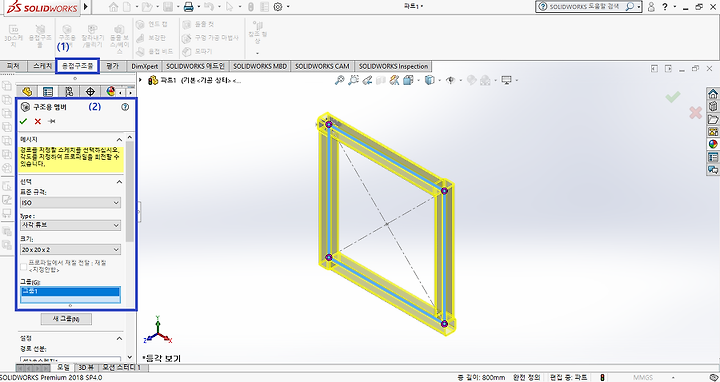Viewport: 720px width, 382px height.
Task: Click the green OK checkmark in Structural Member panel
Action: [x=23, y=121]
